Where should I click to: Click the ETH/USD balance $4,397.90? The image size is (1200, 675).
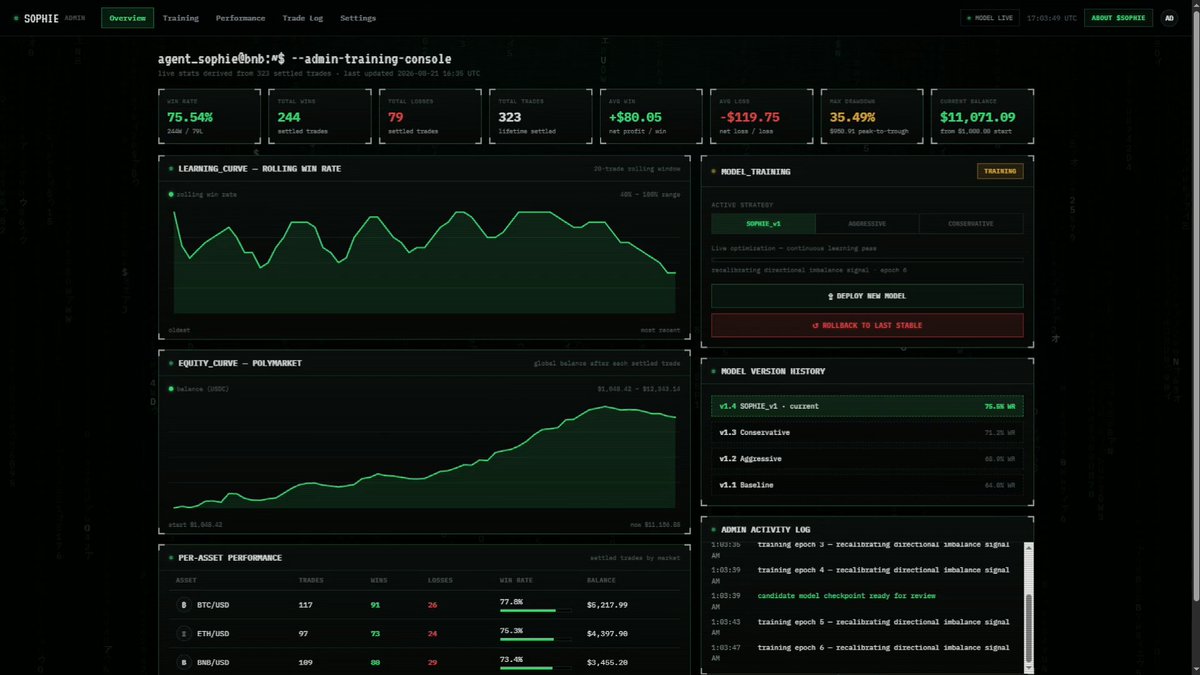(607, 633)
